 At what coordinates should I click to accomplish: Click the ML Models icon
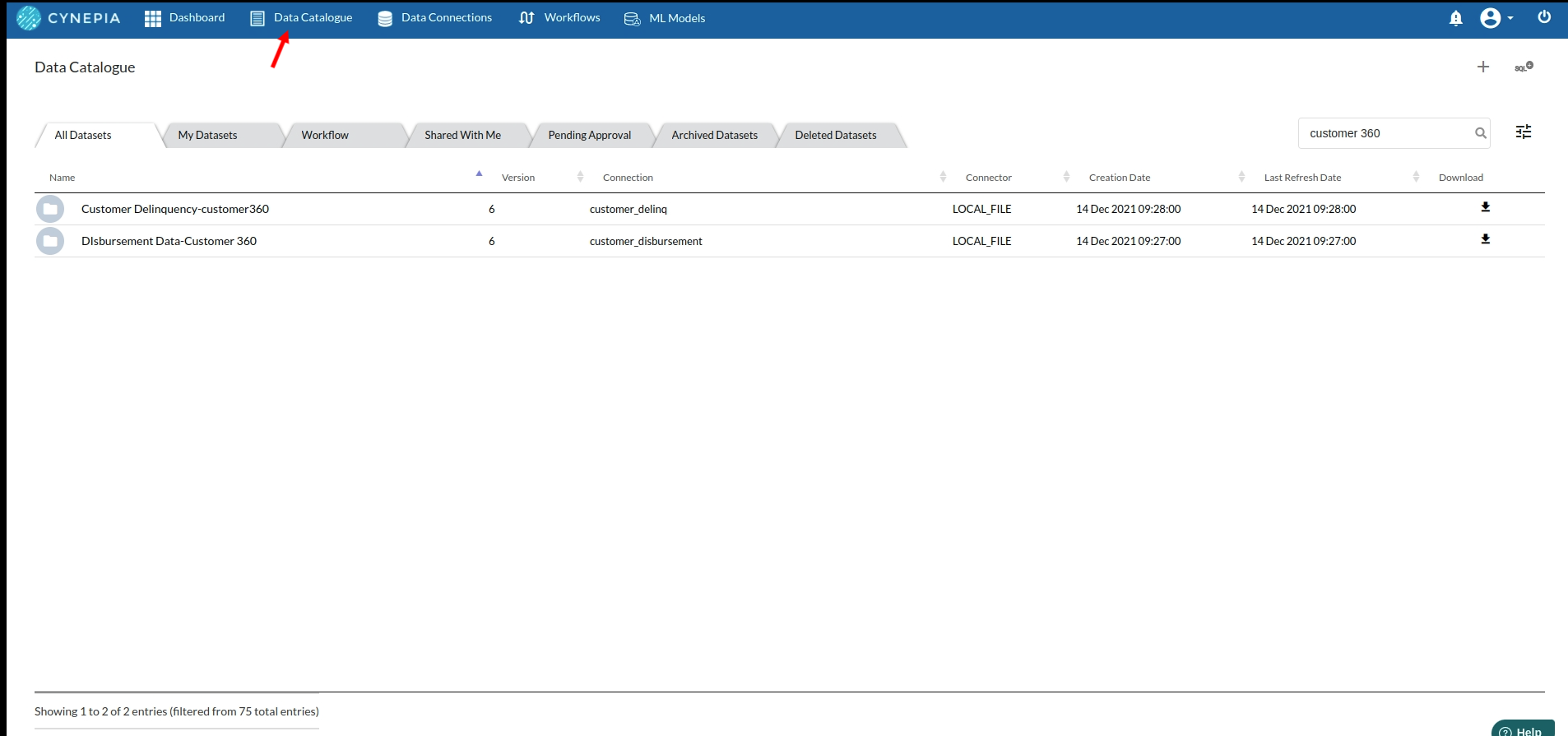(632, 18)
